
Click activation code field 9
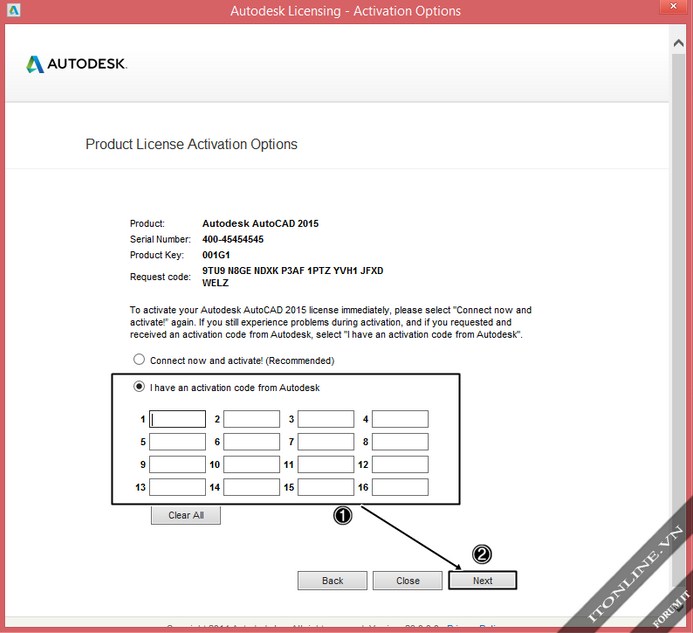click(x=177, y=465)
